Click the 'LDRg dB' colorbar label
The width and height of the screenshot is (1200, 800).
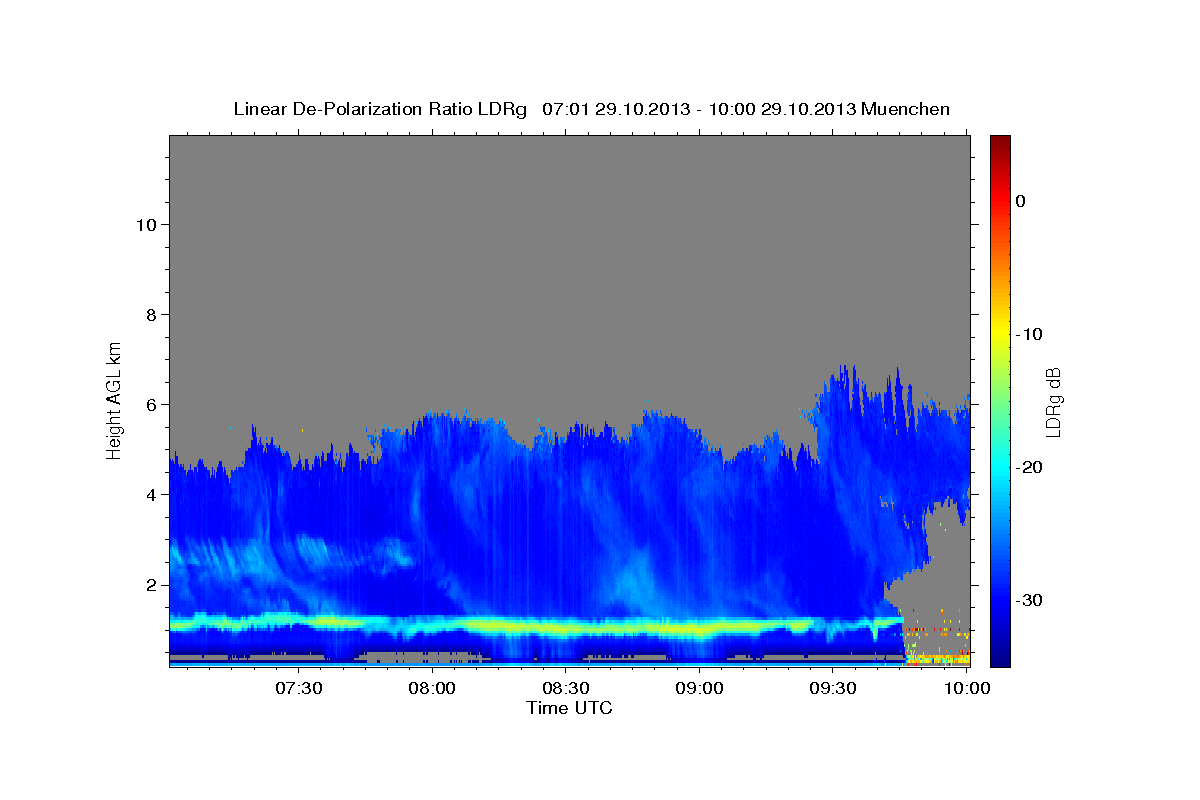tap(1053, 402)
